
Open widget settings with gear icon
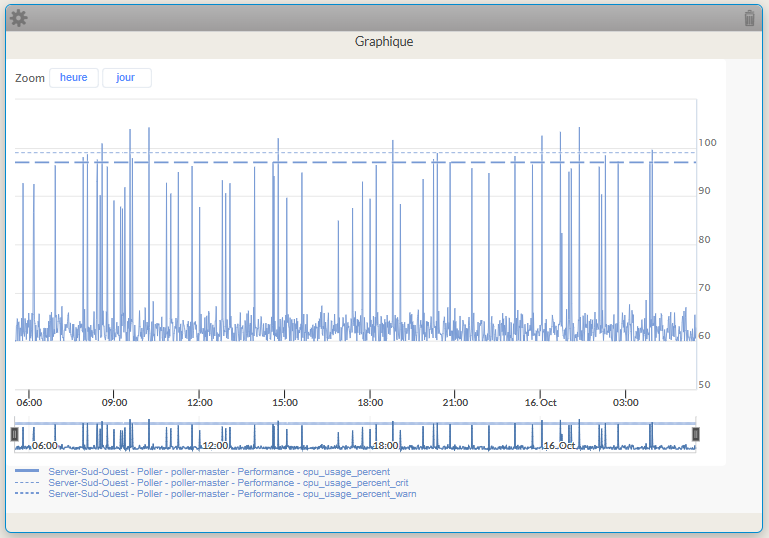tap(19, 18)
